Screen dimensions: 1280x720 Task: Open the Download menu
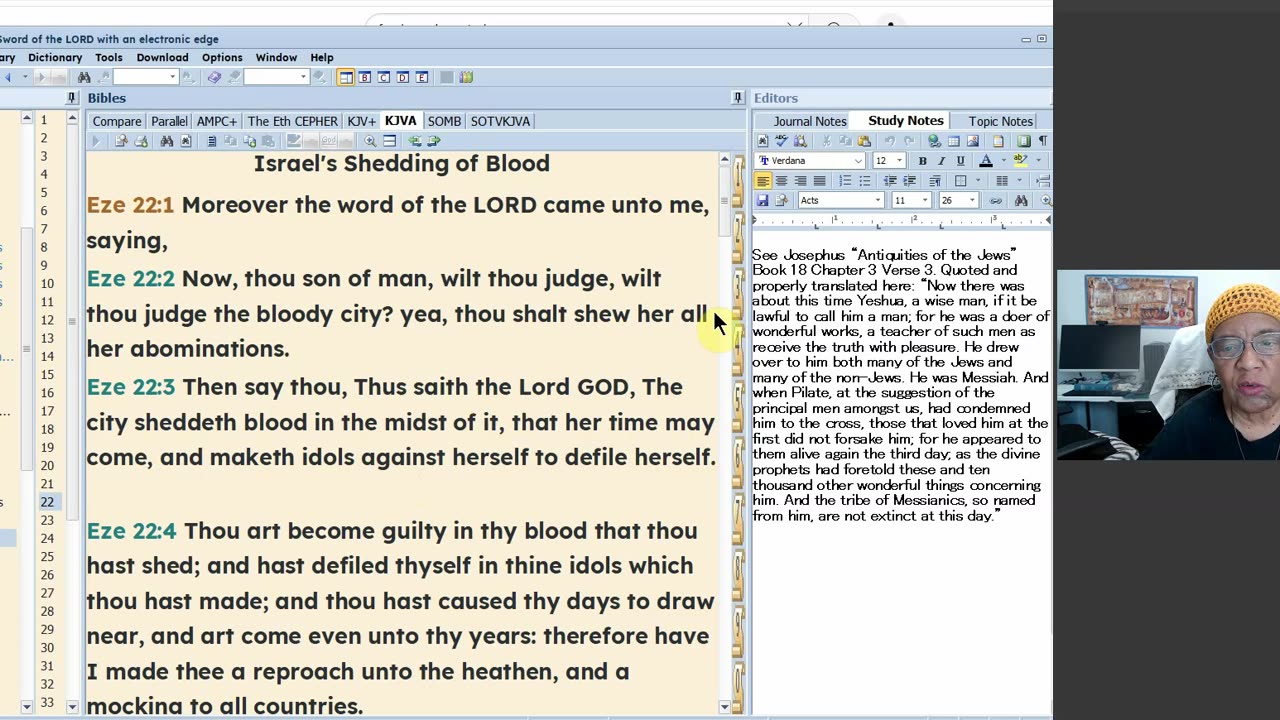162,57
